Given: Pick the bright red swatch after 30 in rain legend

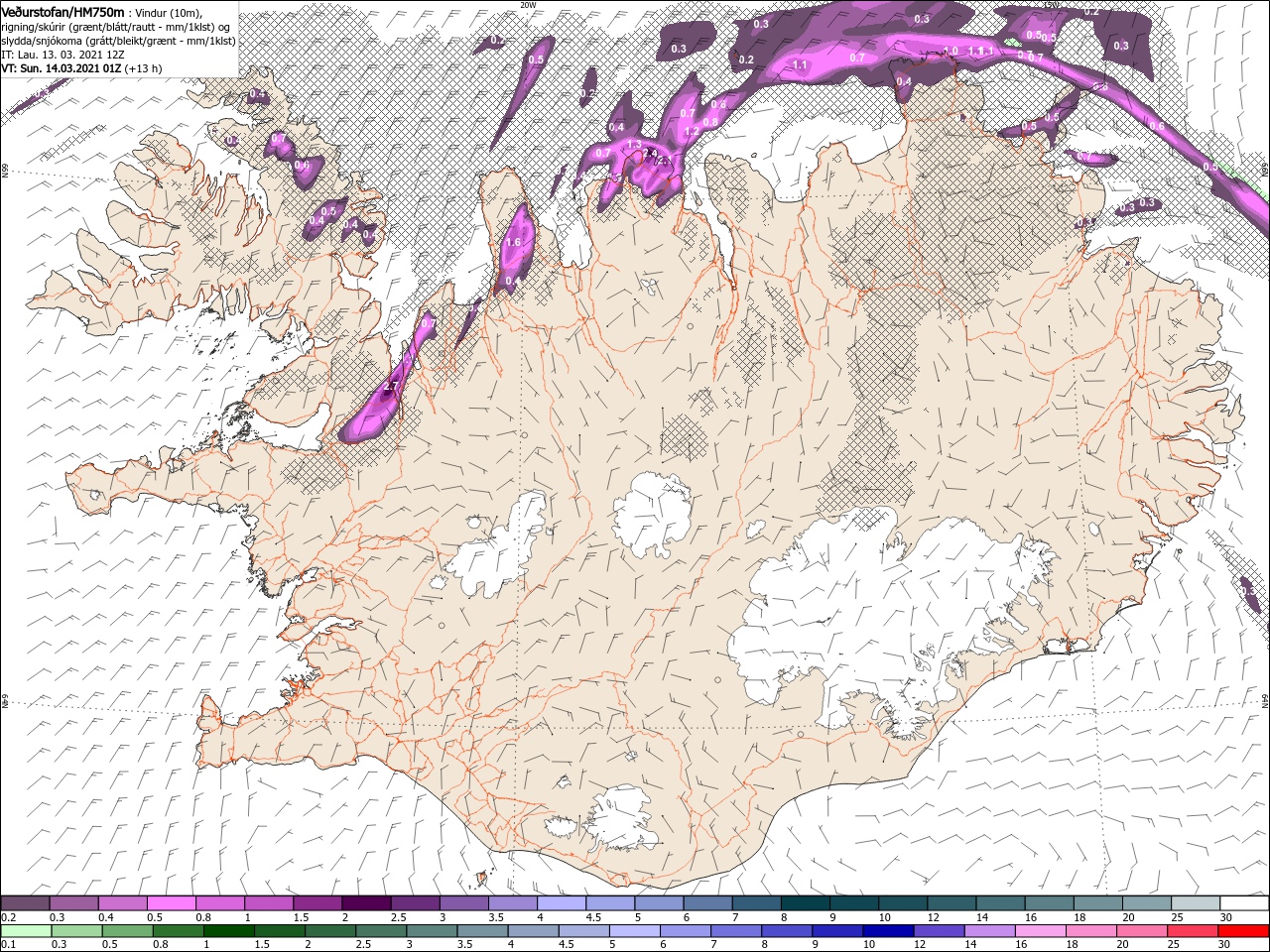Looking at the screenshot, I should click(x=1243, y=930).
